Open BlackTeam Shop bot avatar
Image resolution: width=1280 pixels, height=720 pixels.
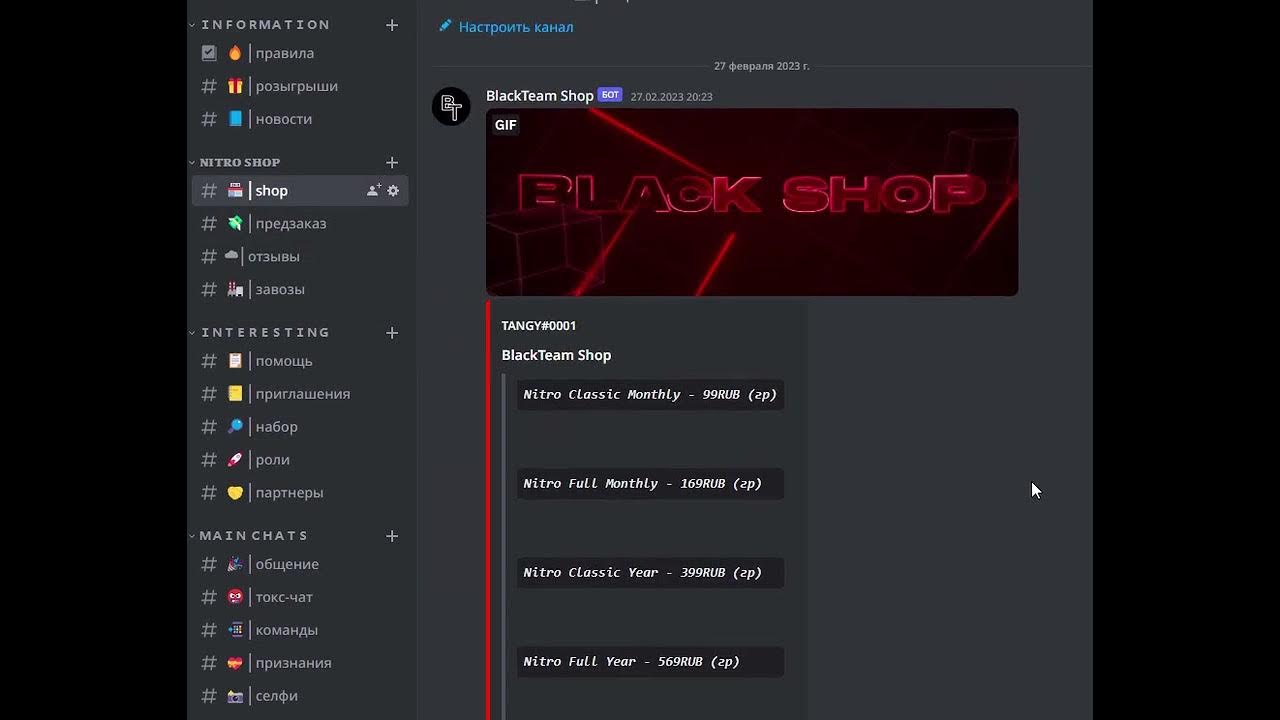click(x=451, y=106)
